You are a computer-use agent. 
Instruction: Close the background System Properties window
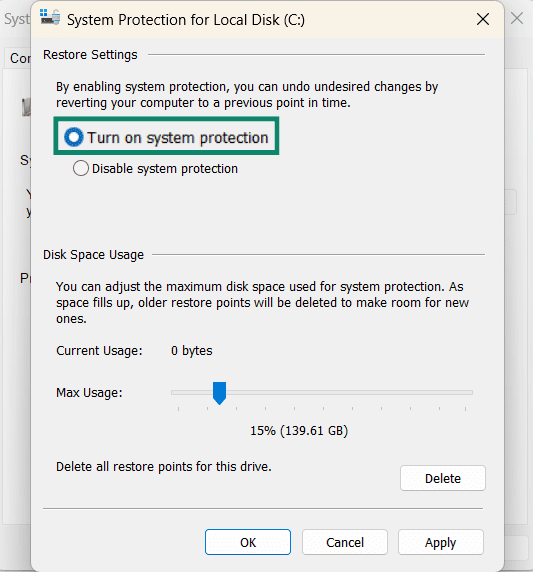[517, 18]
